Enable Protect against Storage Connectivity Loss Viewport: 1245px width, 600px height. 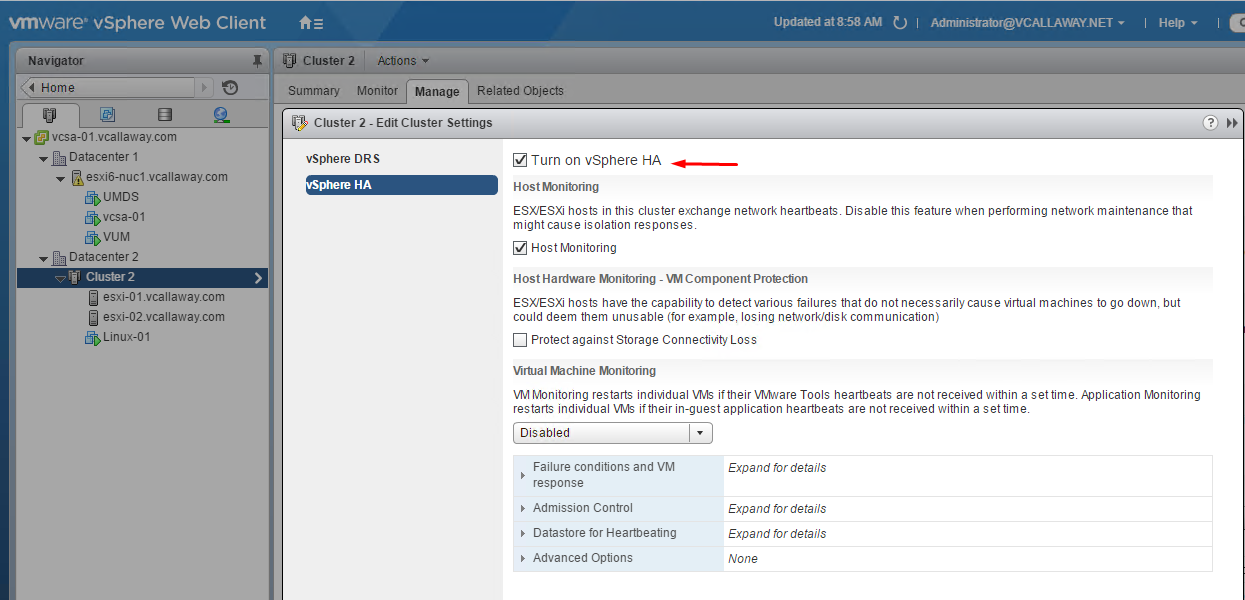tap(520, 340)
